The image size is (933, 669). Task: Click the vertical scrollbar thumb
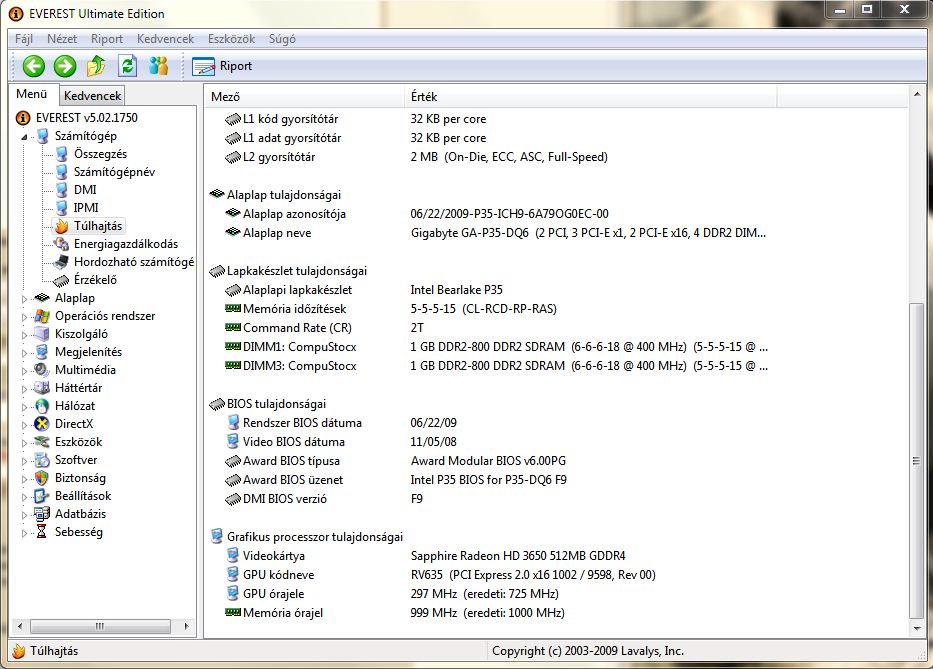[916, 461]
